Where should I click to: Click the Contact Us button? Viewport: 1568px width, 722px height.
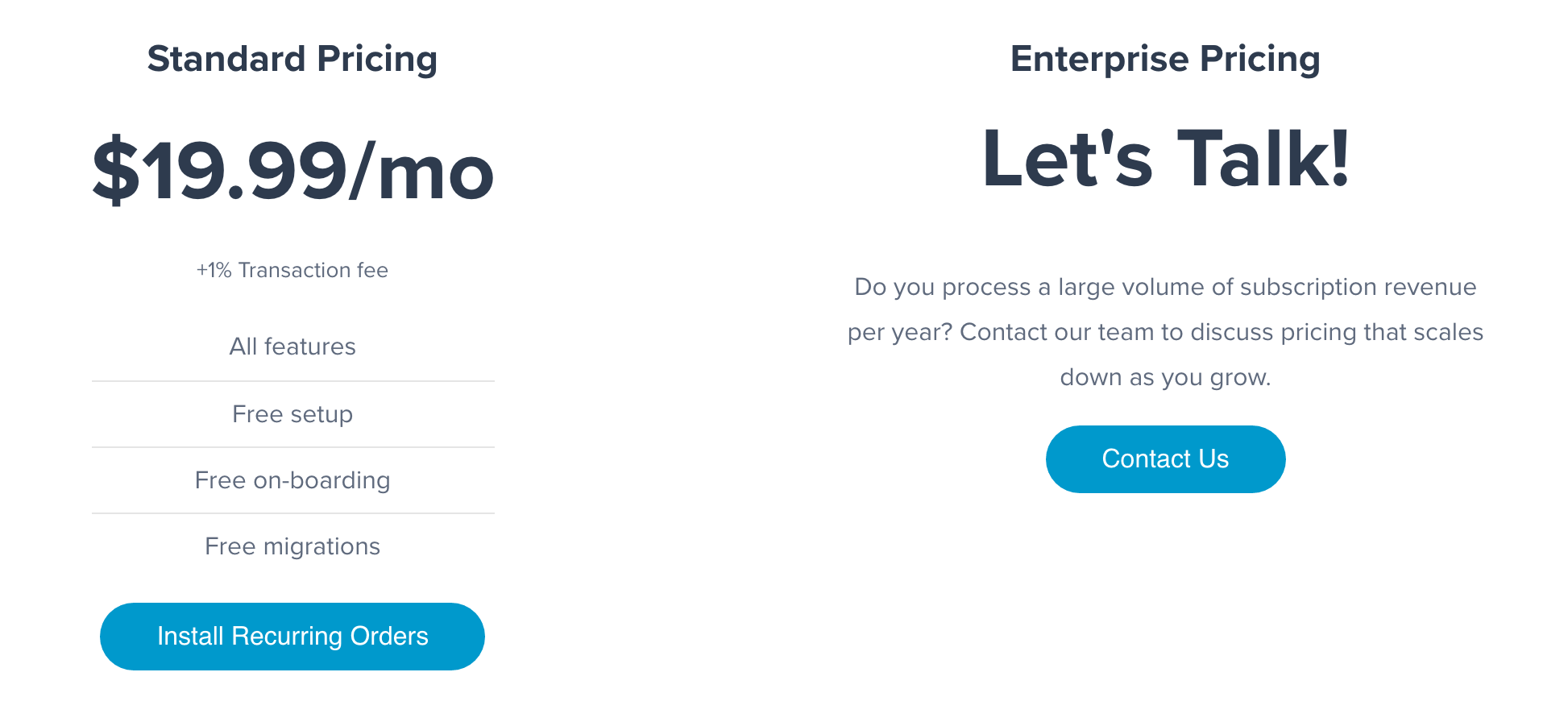[x=1165, y=459]
